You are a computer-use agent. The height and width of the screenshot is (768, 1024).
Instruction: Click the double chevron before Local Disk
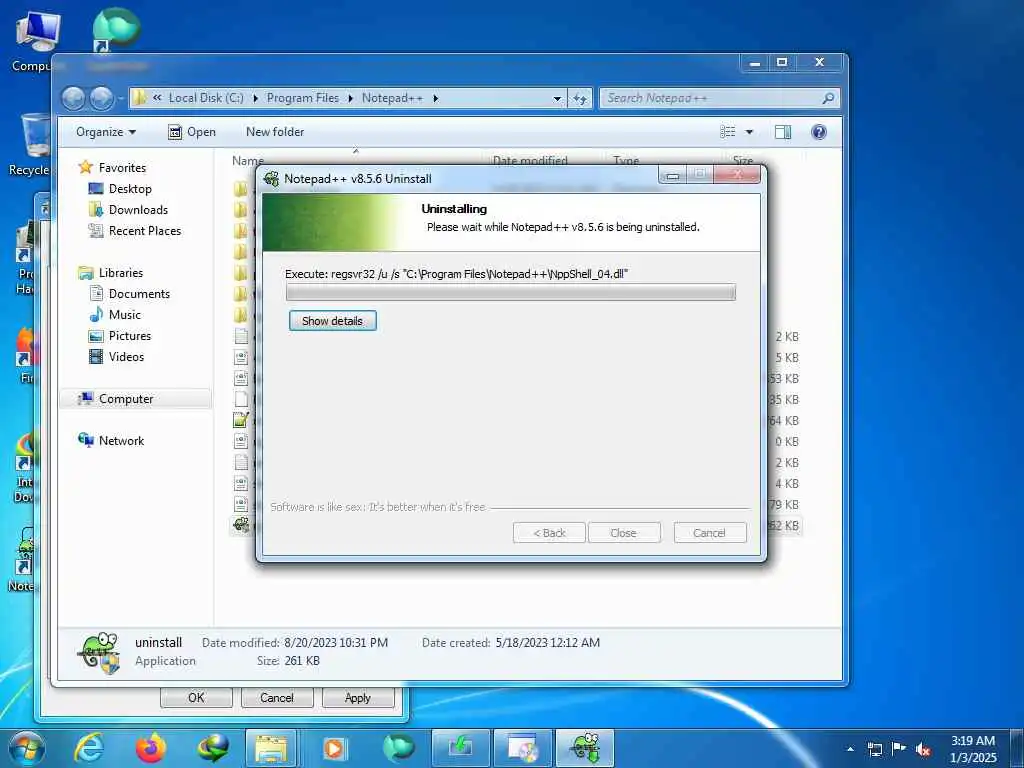coord(157,98)
